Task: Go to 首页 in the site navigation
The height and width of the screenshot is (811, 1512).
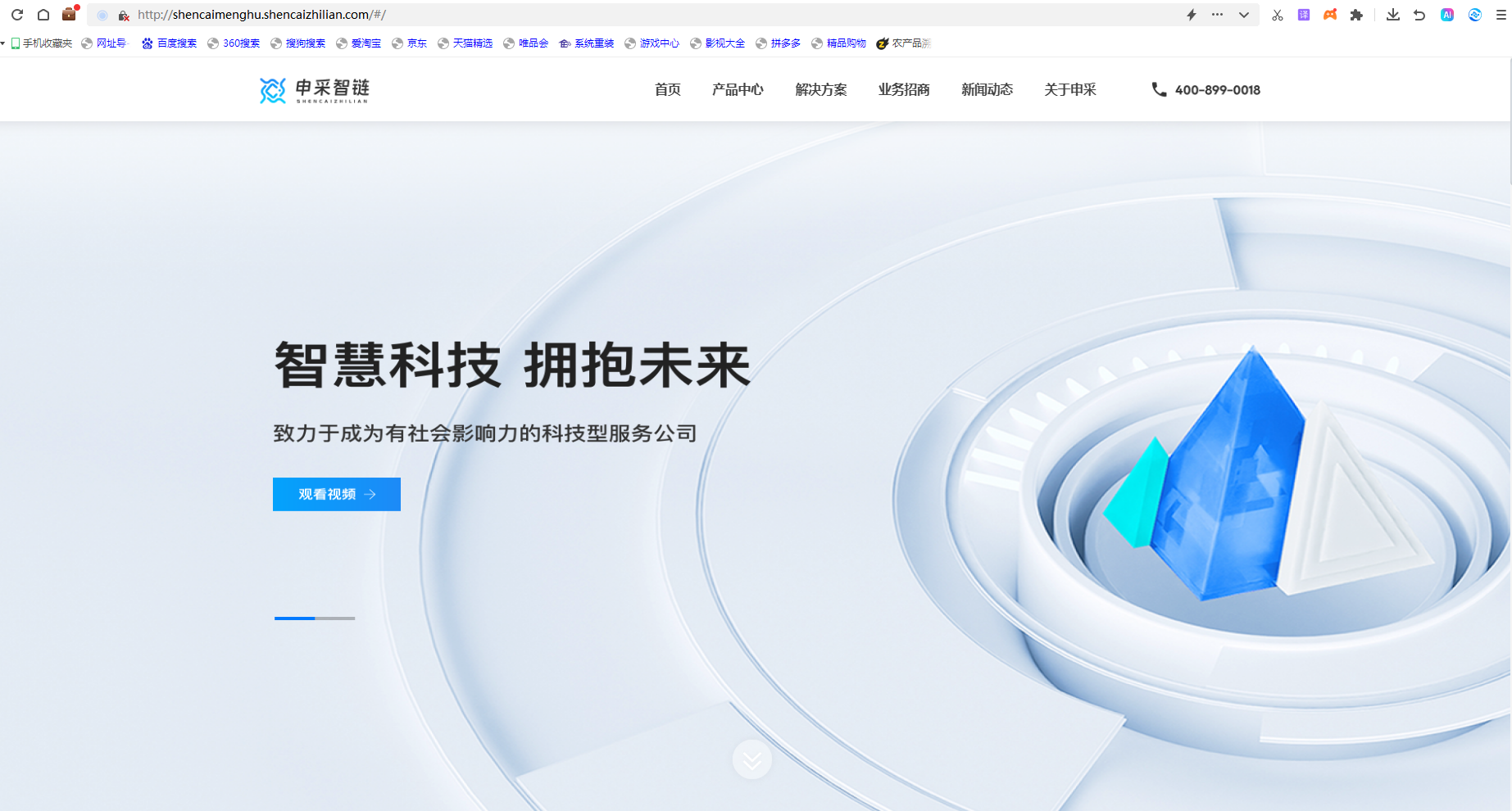Action: 668,90
